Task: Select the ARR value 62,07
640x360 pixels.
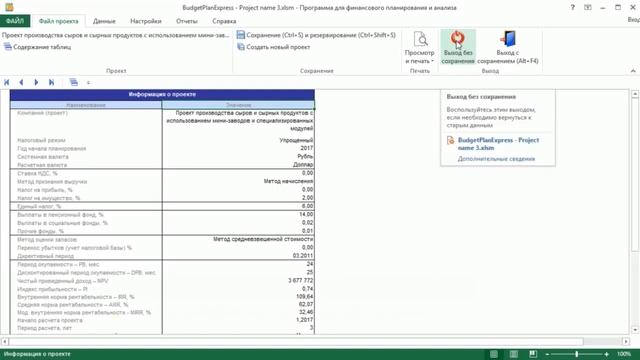Action: [238, 304]
